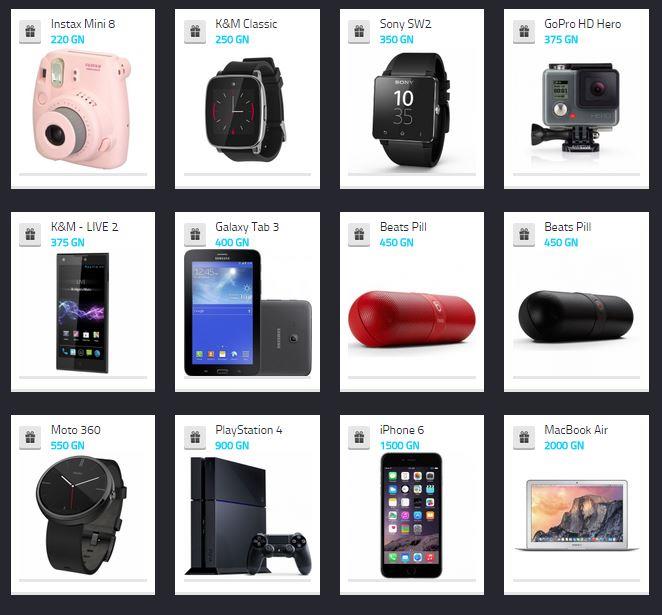Click the iPhone 6 title link
The height and width of the screenshot is (615, 662).
click(402, 430)
